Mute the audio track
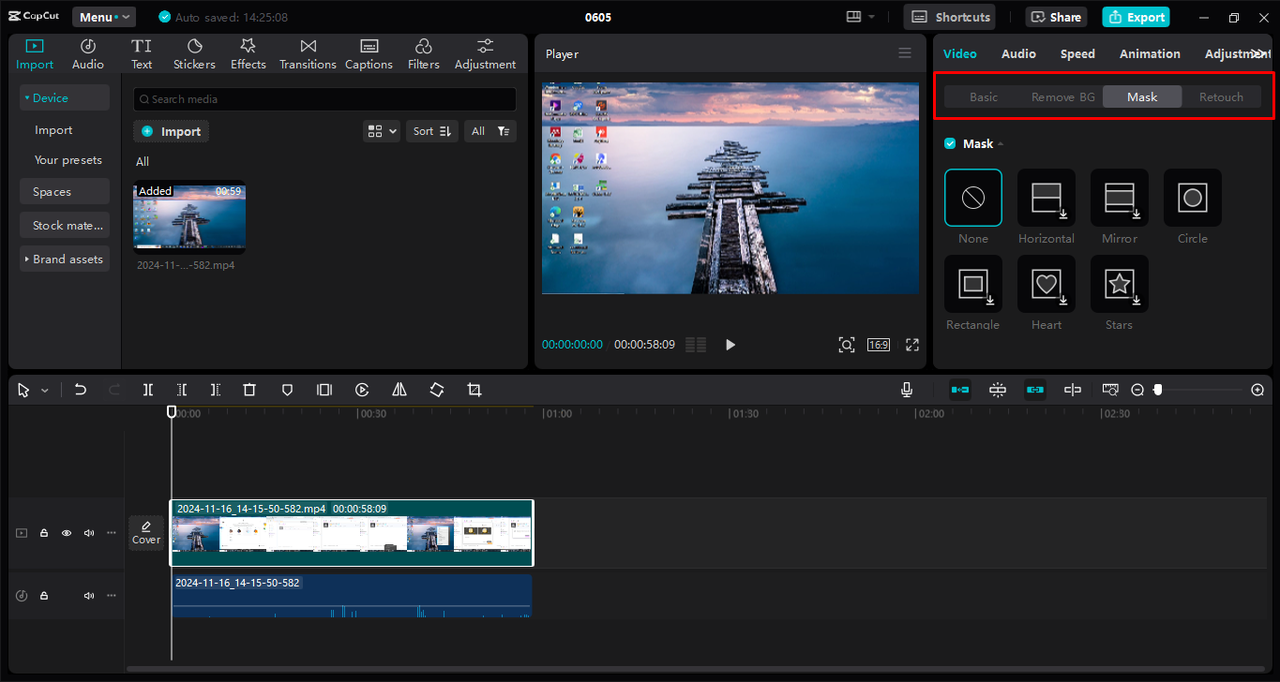Screen dimensions: 1280x682 [x=89, y=595]
